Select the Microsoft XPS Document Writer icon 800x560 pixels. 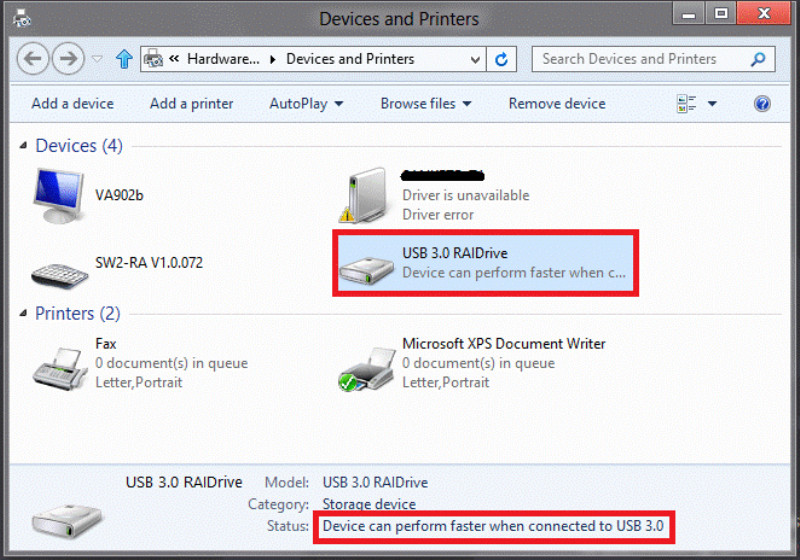pyautogui.click(x=366, y=369)
